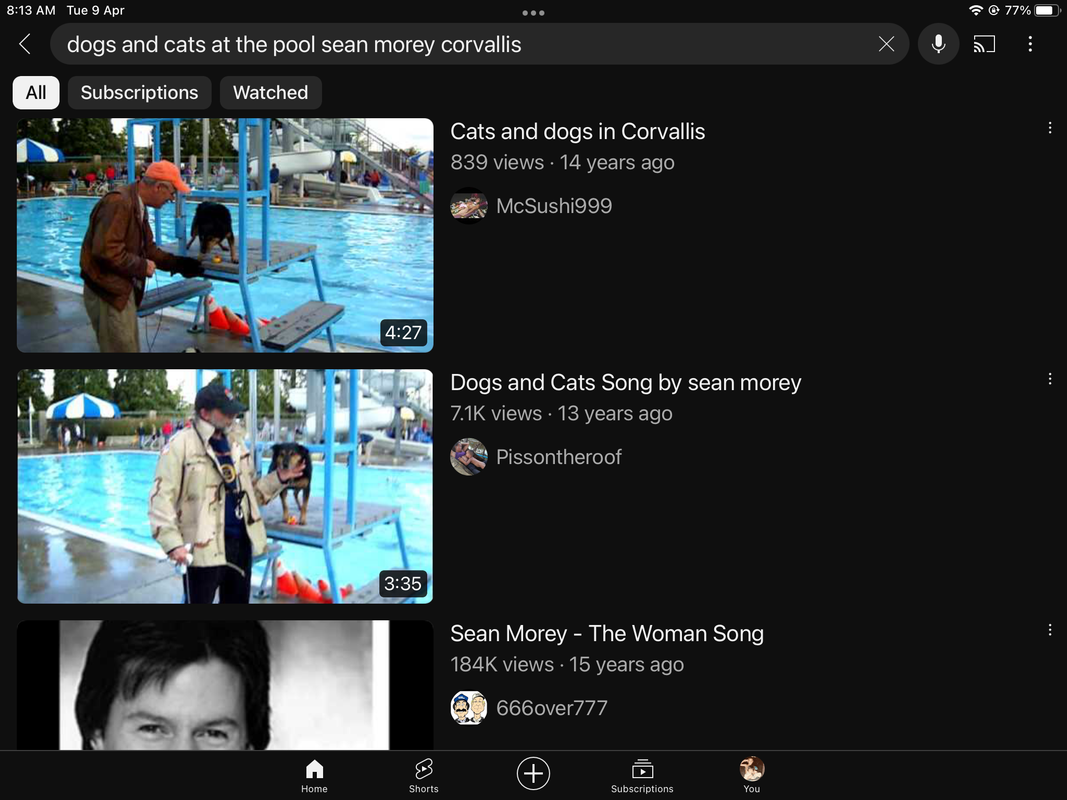This screenshot has height=800, width=1067.
Task: Tap the 184K views · 15 years ago text
Action: point(567,664)
